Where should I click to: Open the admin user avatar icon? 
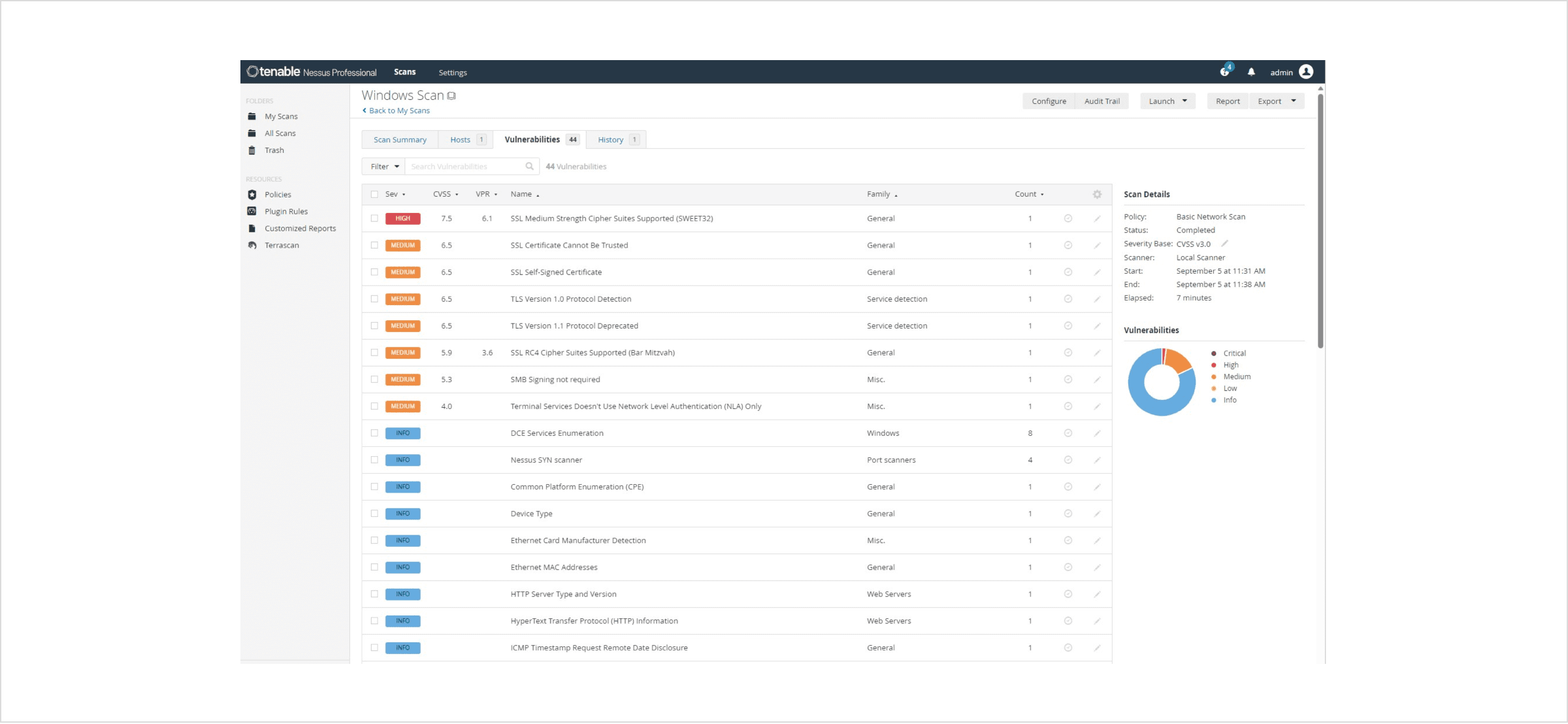point(1306,72)
